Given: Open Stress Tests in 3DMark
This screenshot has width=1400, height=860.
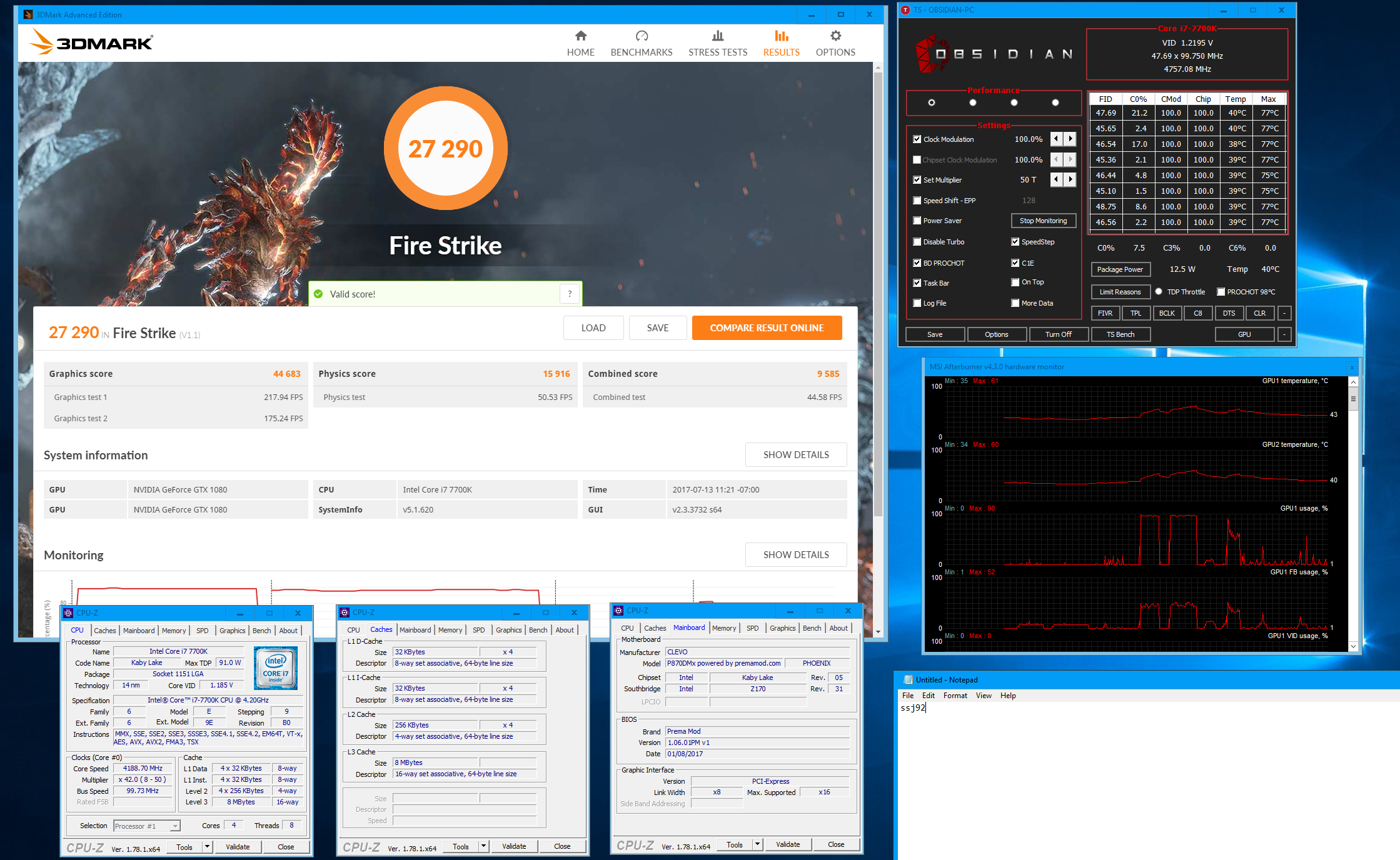Looking at the screenshot, I should tap(718, 43).
